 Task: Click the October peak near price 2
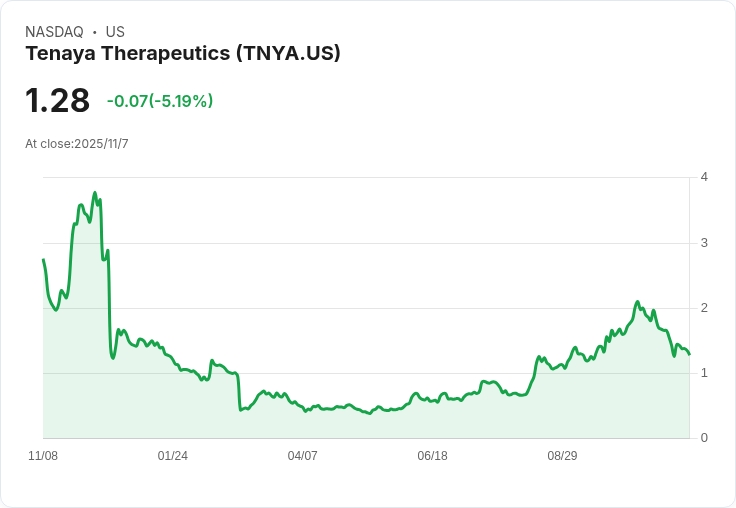pos(637,302)
